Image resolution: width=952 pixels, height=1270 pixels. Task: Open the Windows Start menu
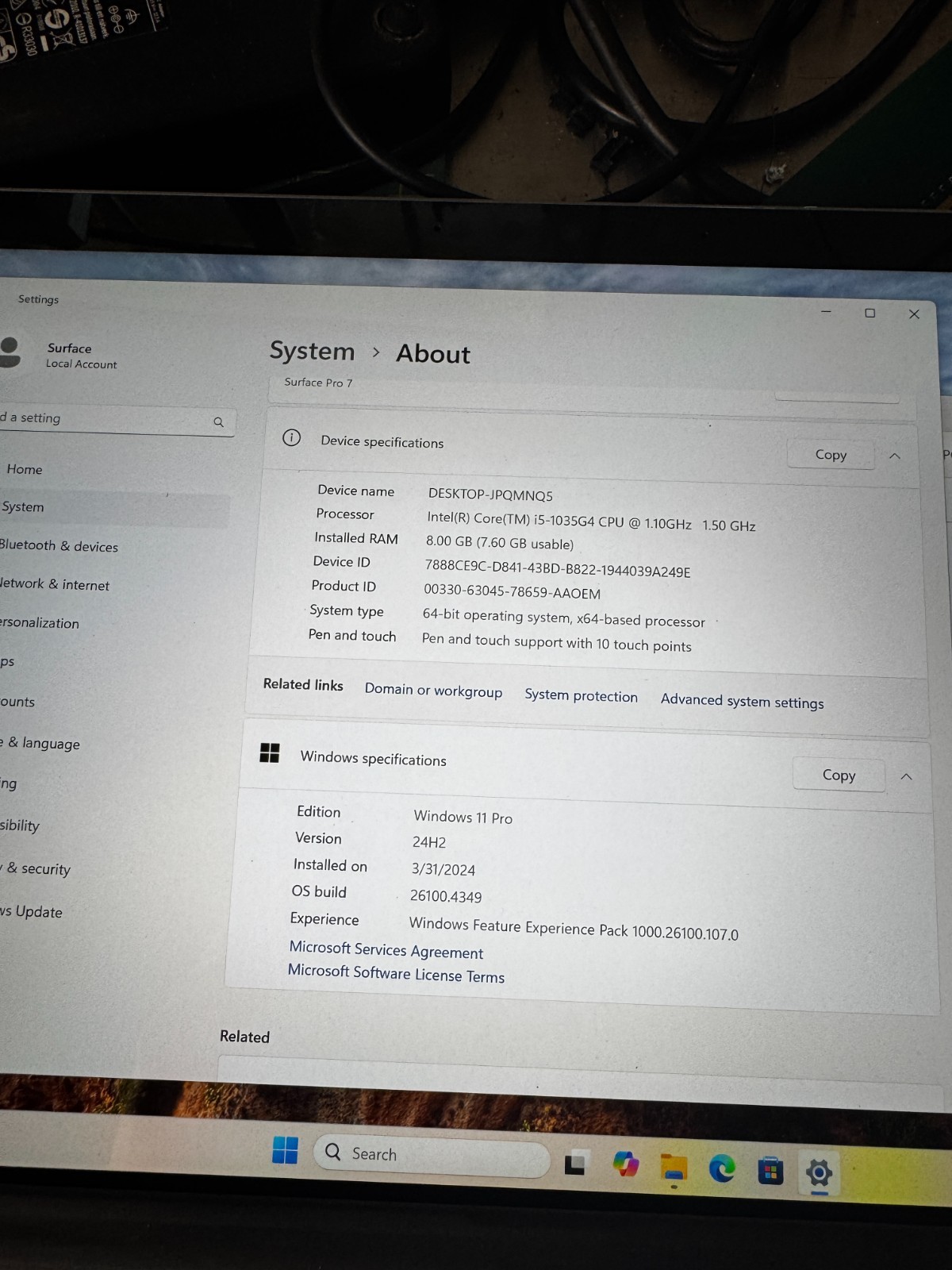pyautogui.click(x=285, y=1150)
